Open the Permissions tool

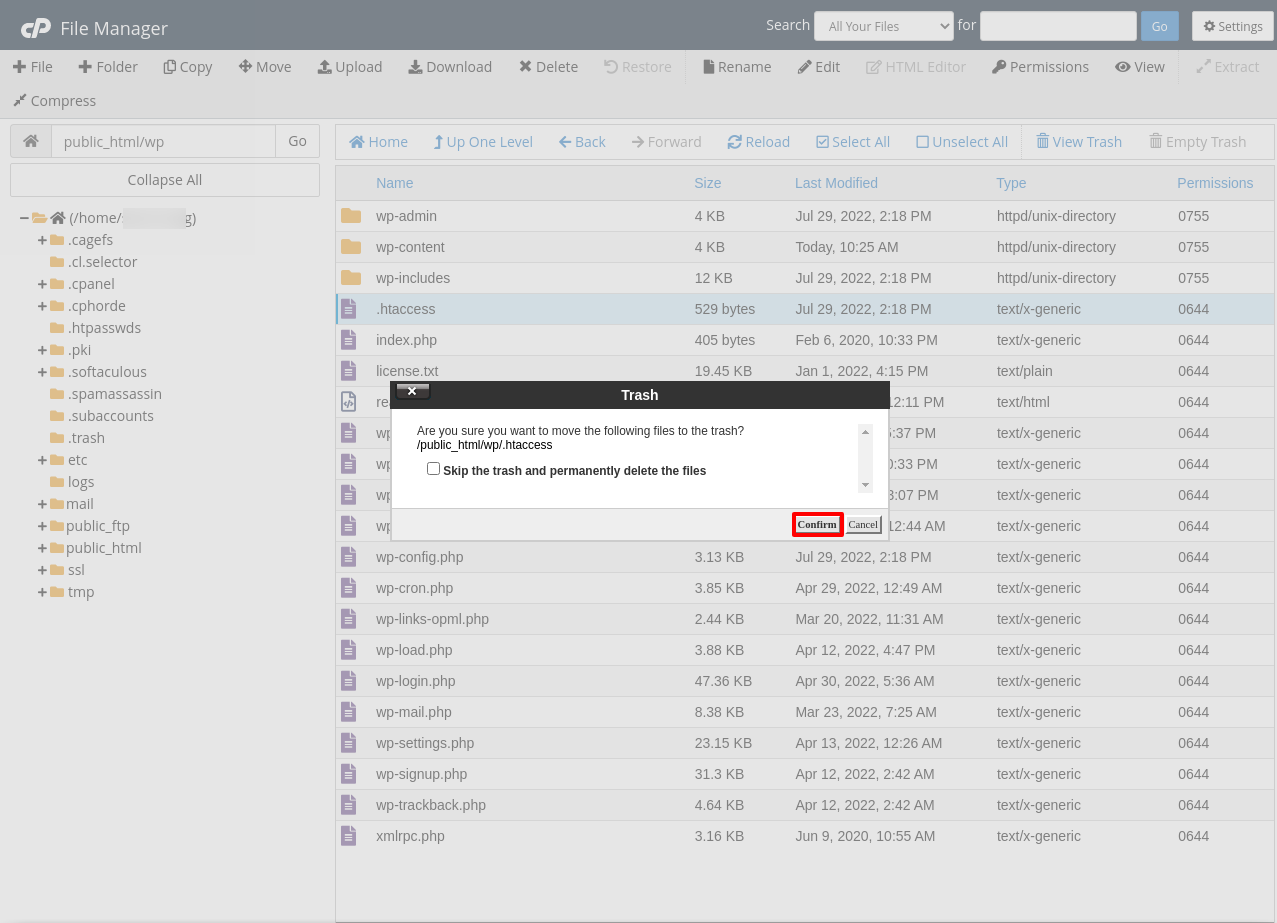[1040, 67]
